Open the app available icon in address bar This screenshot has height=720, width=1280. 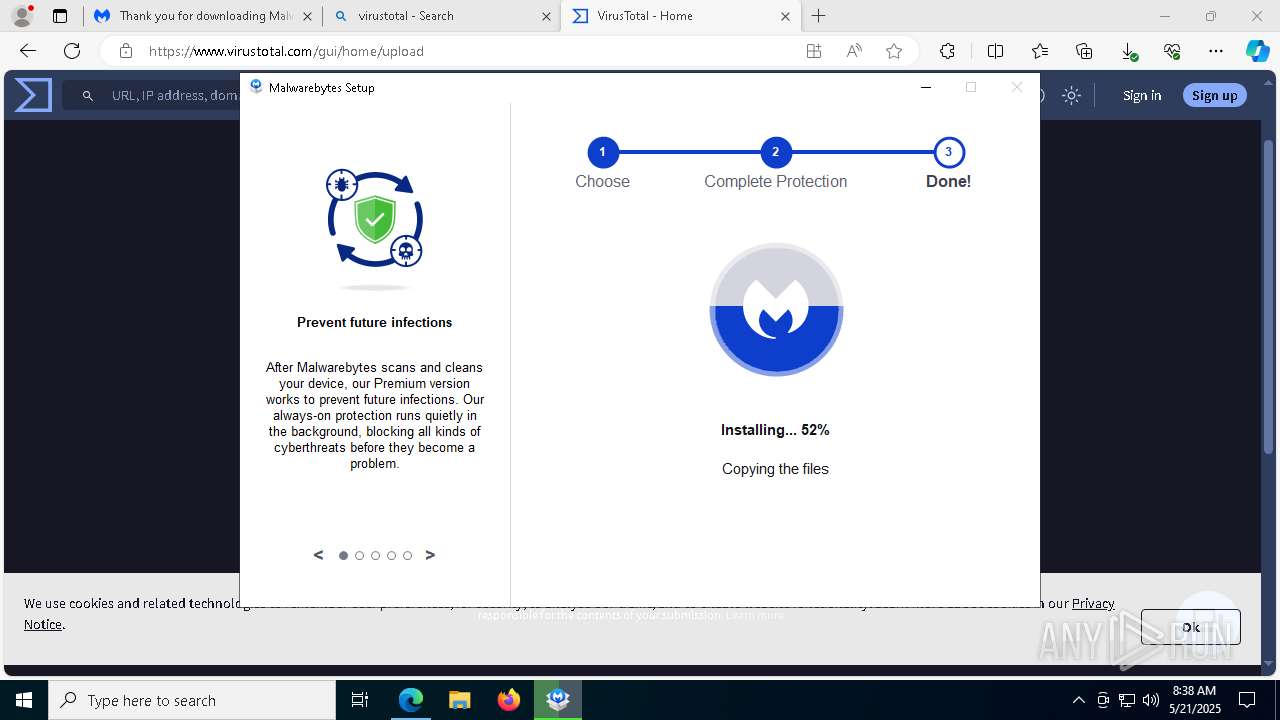click(814, 51)
